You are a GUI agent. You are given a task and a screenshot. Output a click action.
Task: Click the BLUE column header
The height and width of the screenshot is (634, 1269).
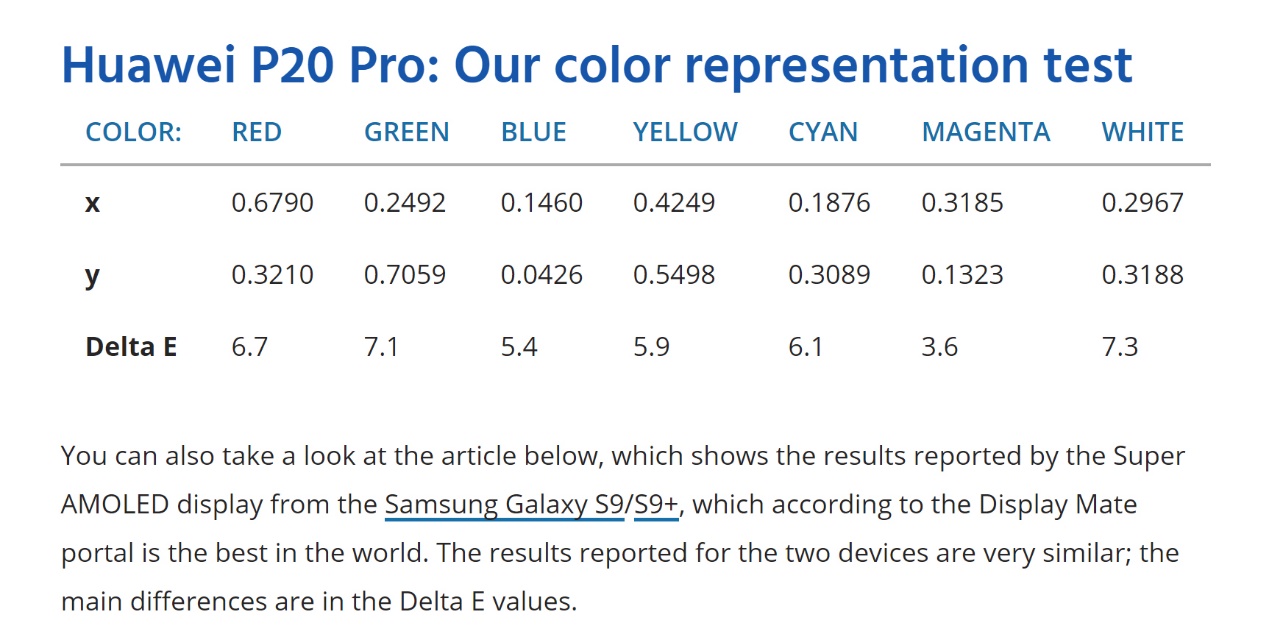534,132
